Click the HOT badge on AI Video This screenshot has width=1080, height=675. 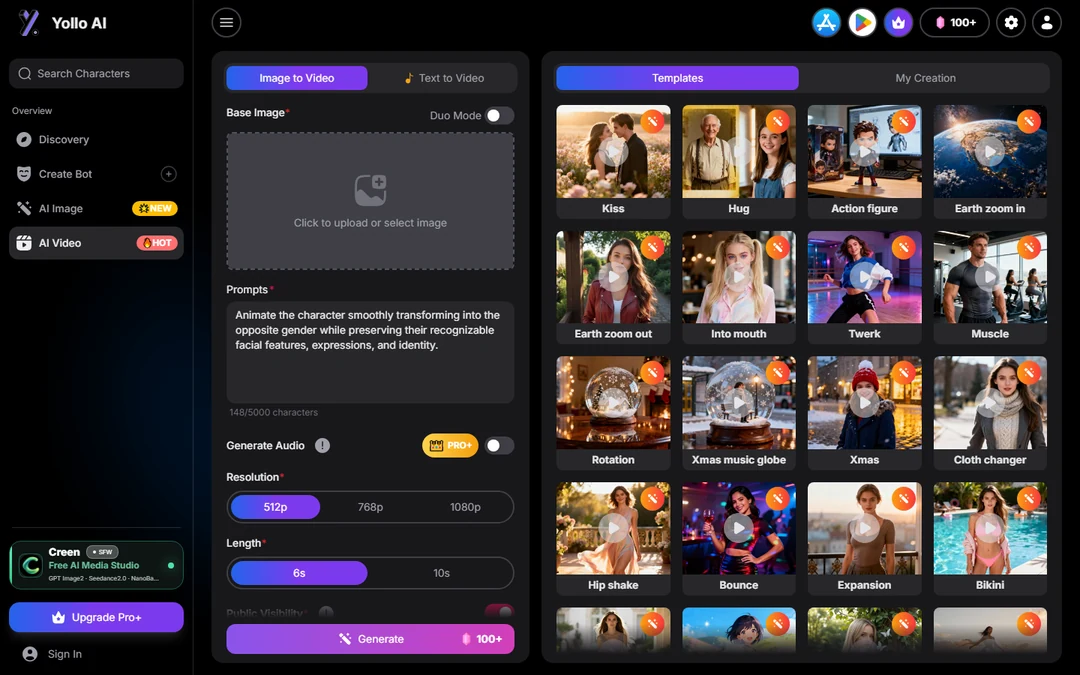click(x=157, y=243)
